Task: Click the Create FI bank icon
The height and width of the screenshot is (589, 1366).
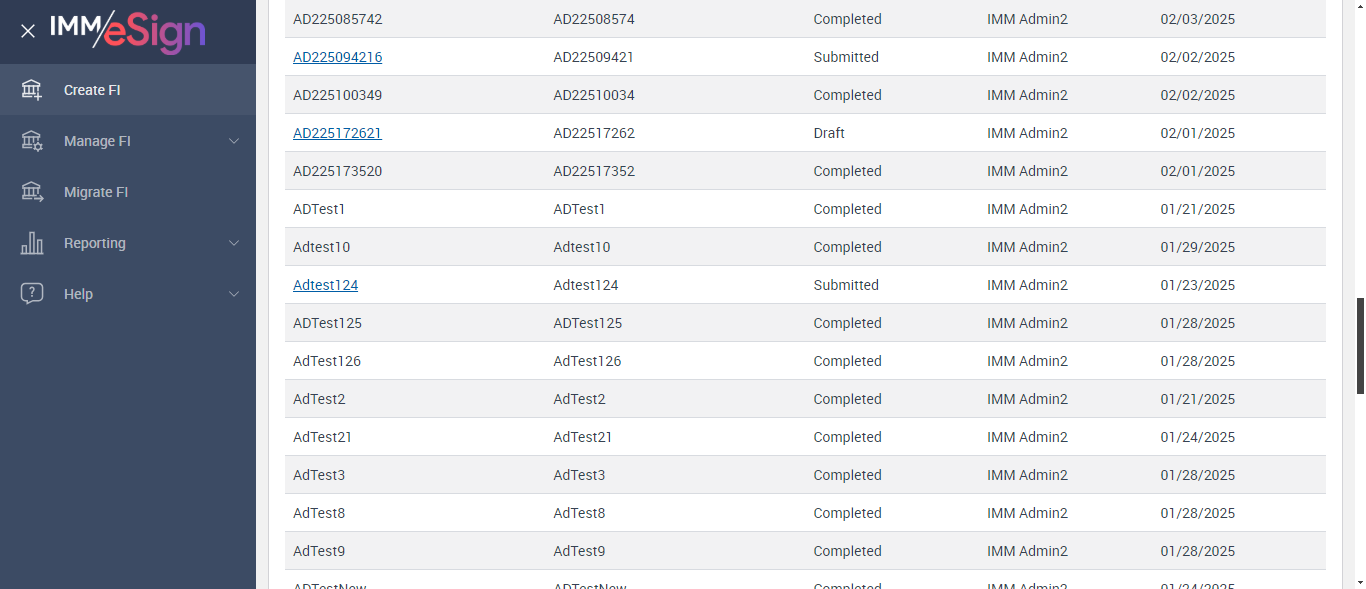Action: pos(32,90)
